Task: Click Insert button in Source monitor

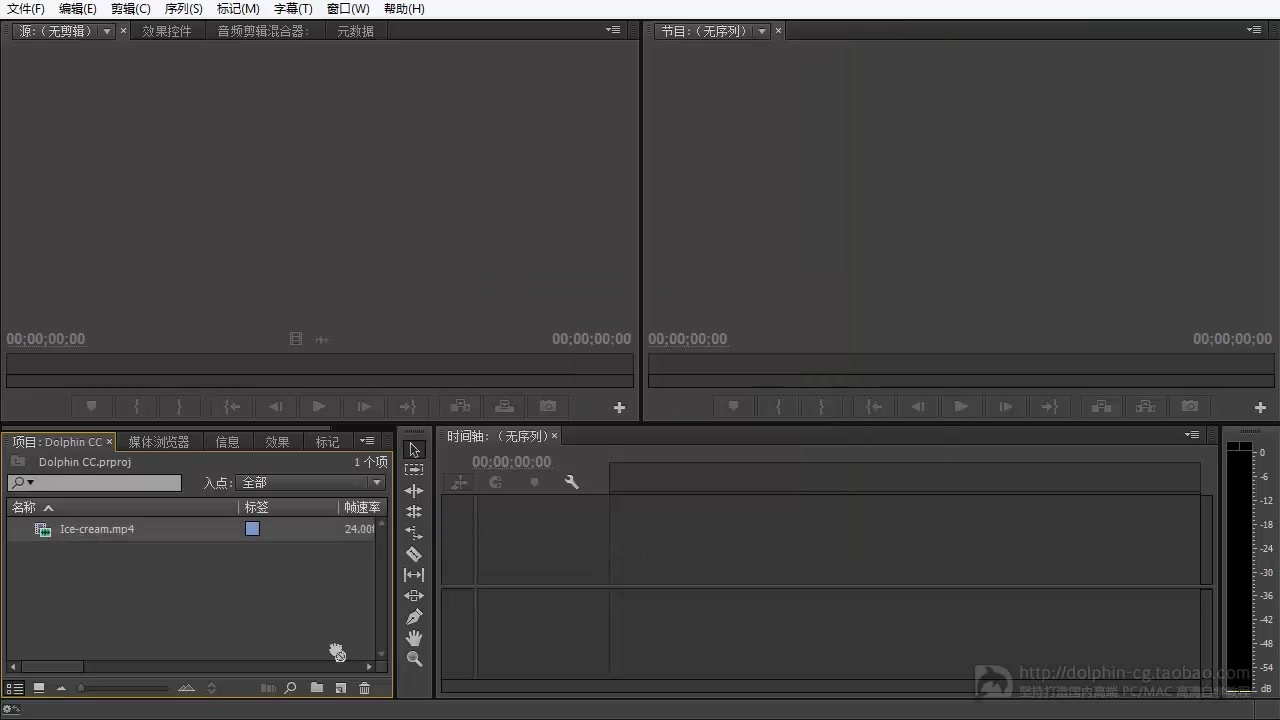Action: click(x=460, y=407)
